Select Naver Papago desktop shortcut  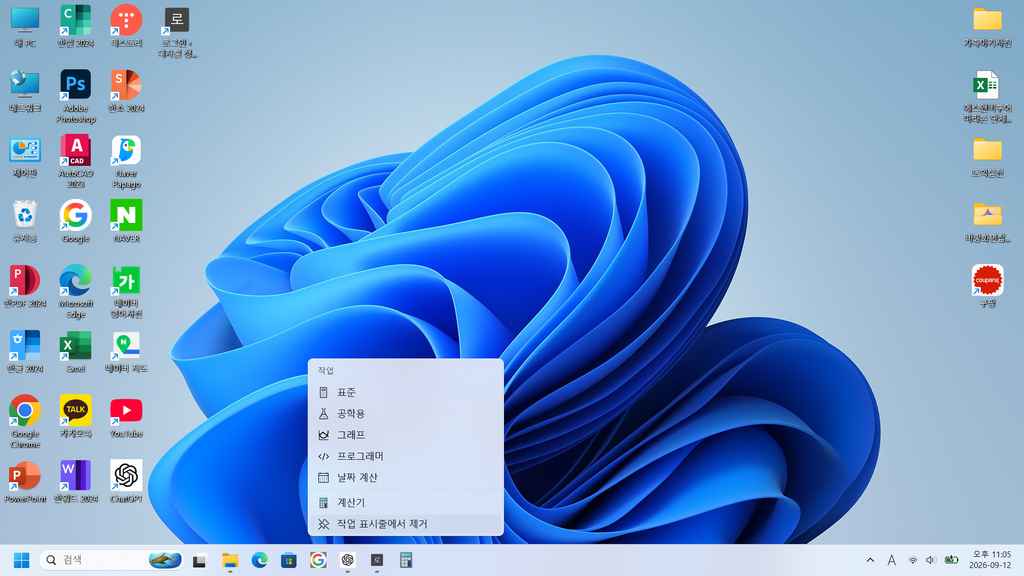coord(126,162)
